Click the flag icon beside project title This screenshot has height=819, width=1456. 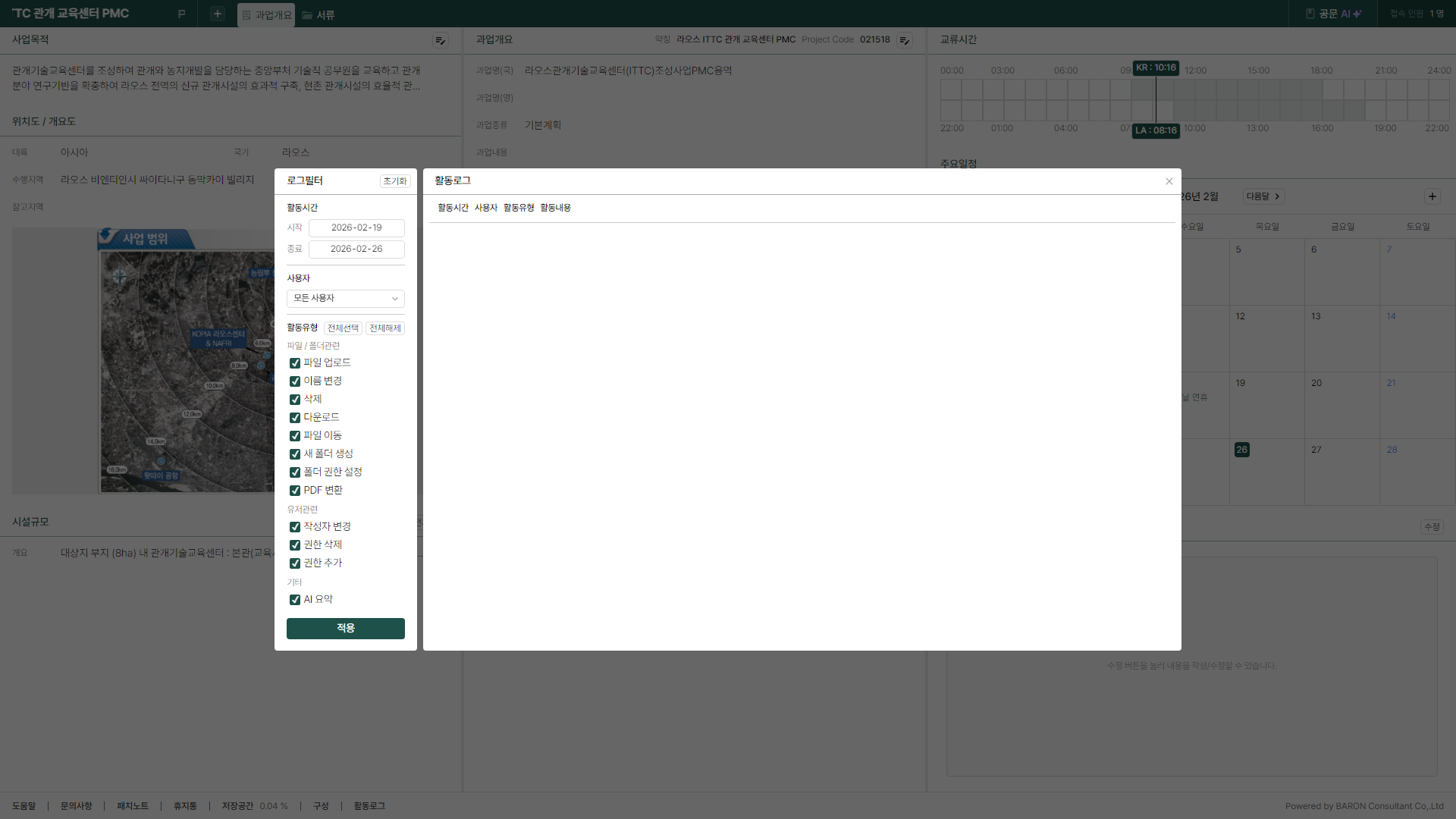tap(181, 14)
